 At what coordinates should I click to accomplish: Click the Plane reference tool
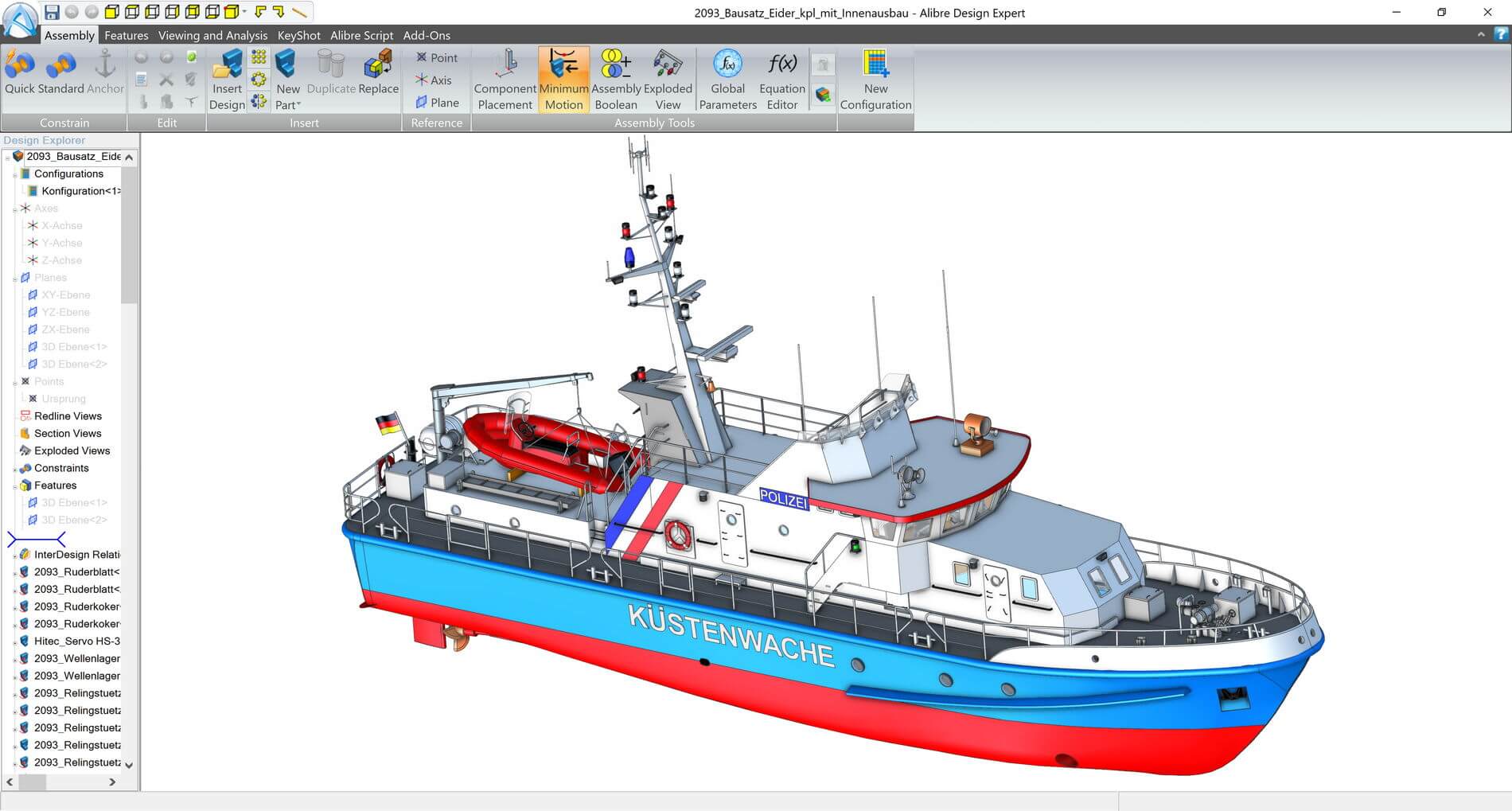[437, 102]
